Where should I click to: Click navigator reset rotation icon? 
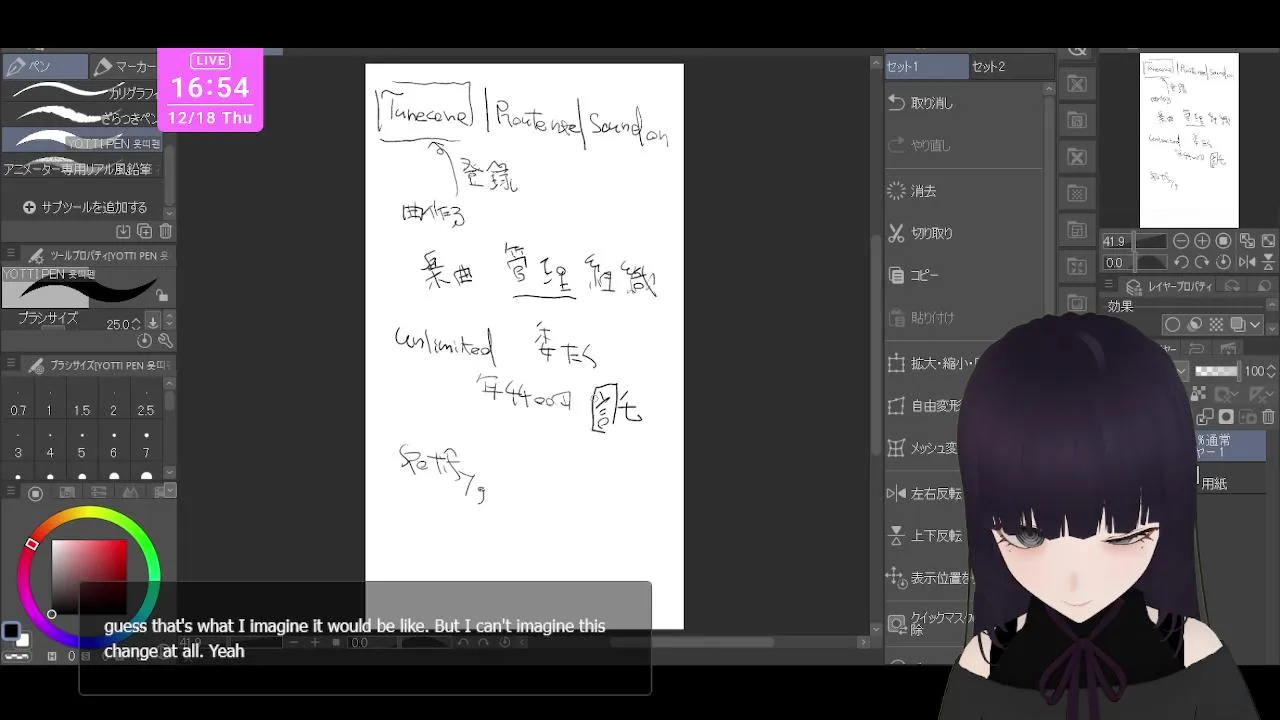1223,263
